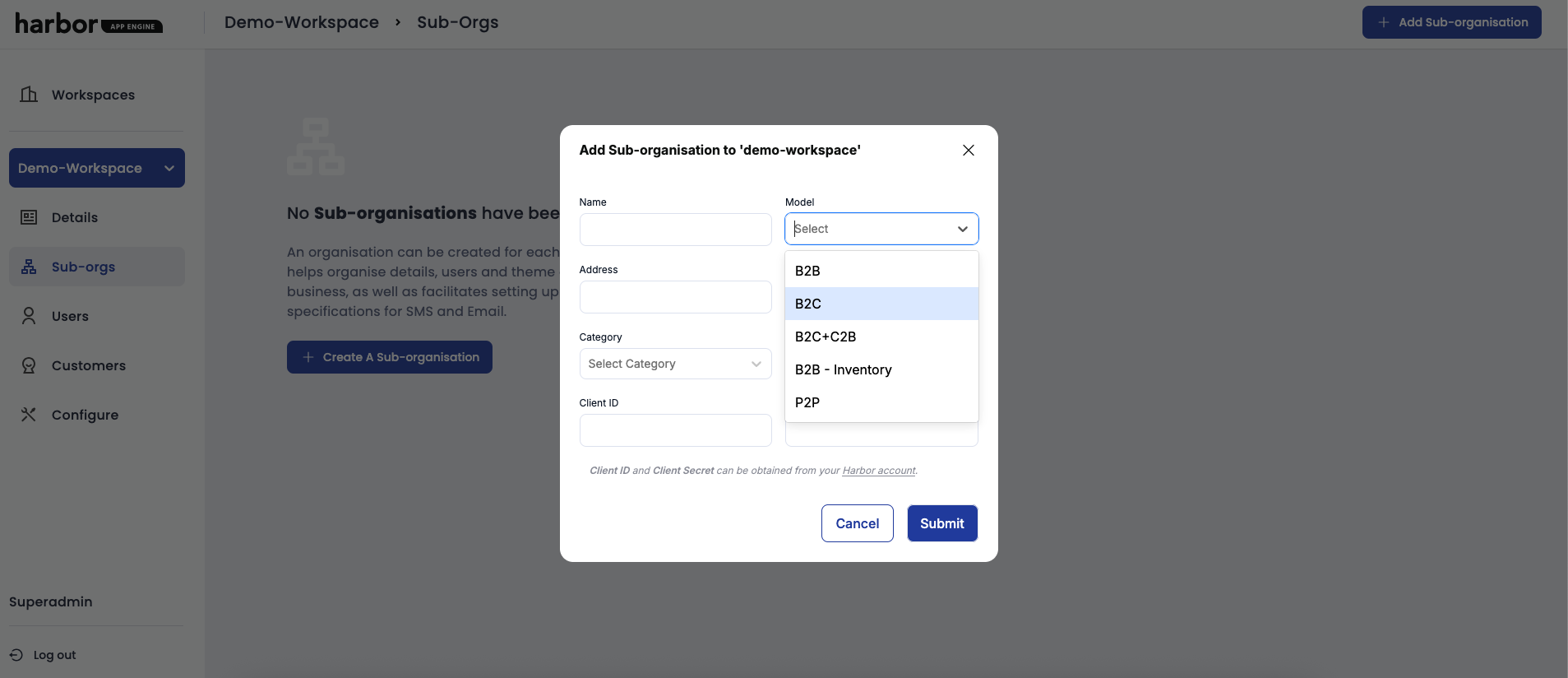
Task: Open the Select Category dropdown
Action: tap(675, 364)
